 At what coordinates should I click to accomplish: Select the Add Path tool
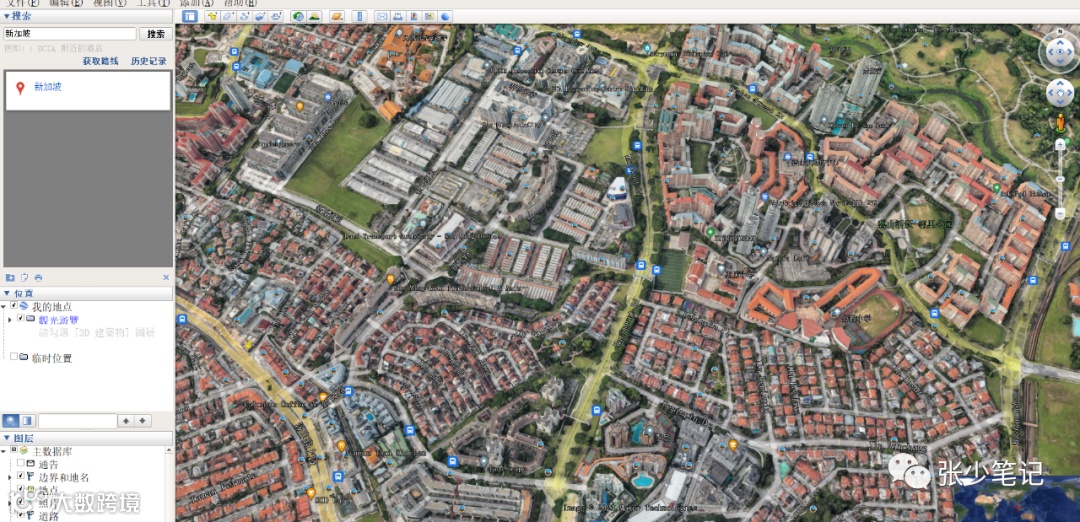(x=245, y=16)
